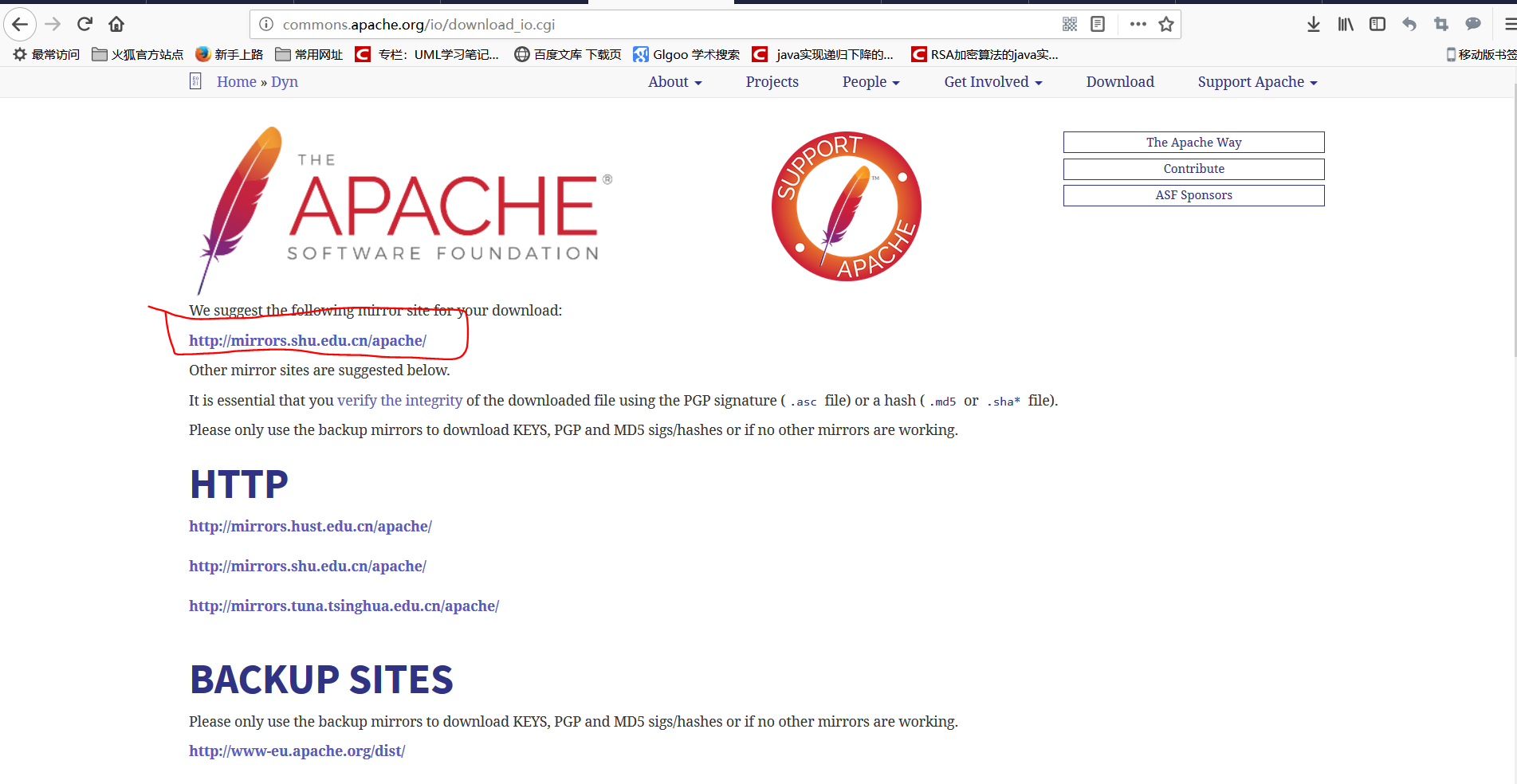Screen dimensions: 1517x784
Task: Click The Apache Way button
Action: (1193, 142)
